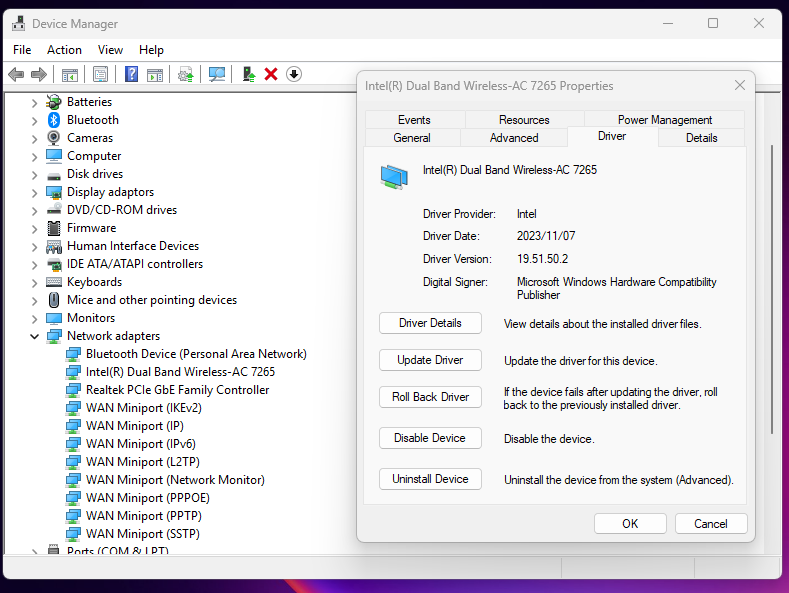789x593 pixels.
Task: Click the Disable Device button
Action: (x=430, y=438)
